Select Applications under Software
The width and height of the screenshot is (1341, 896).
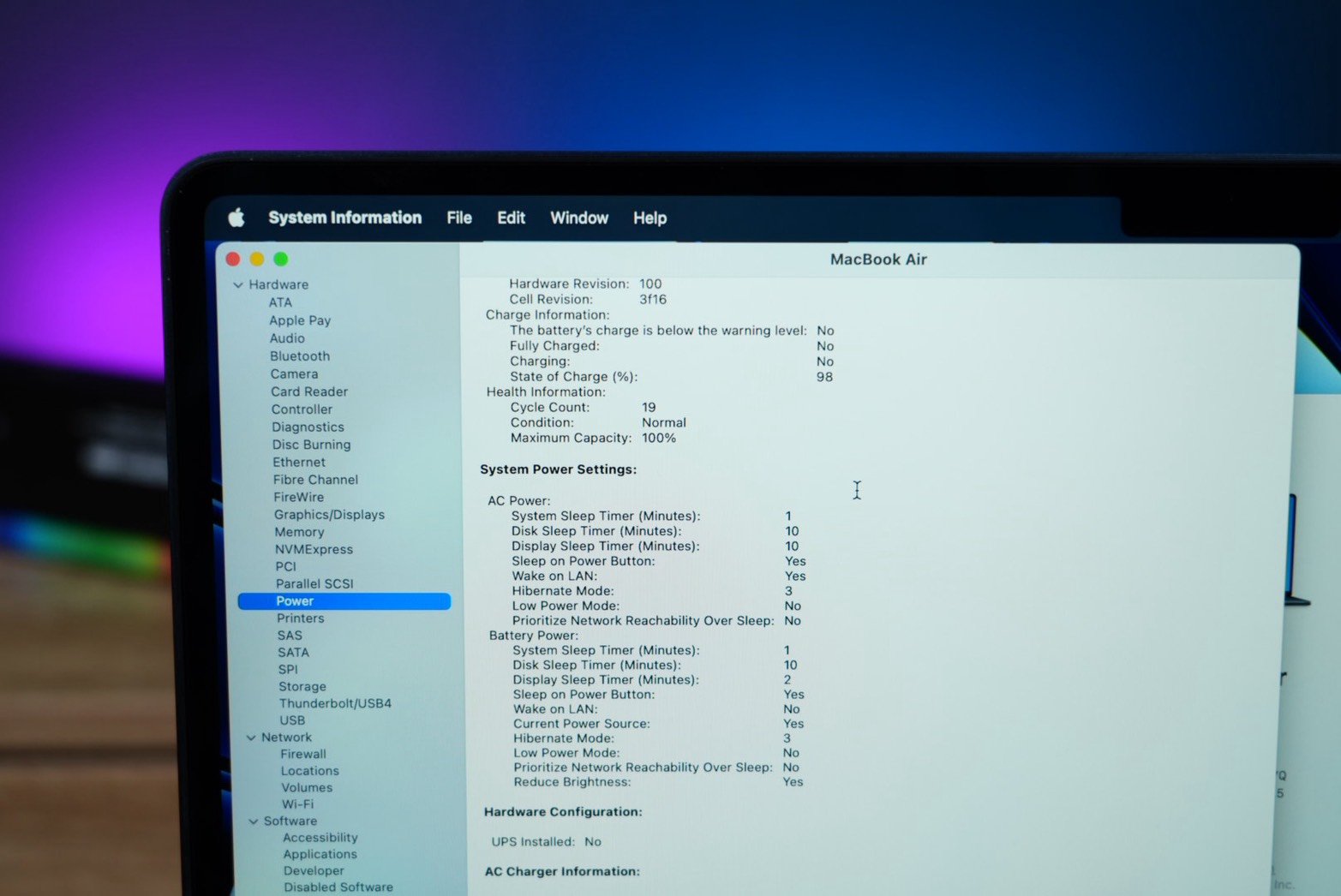(320, 854)
